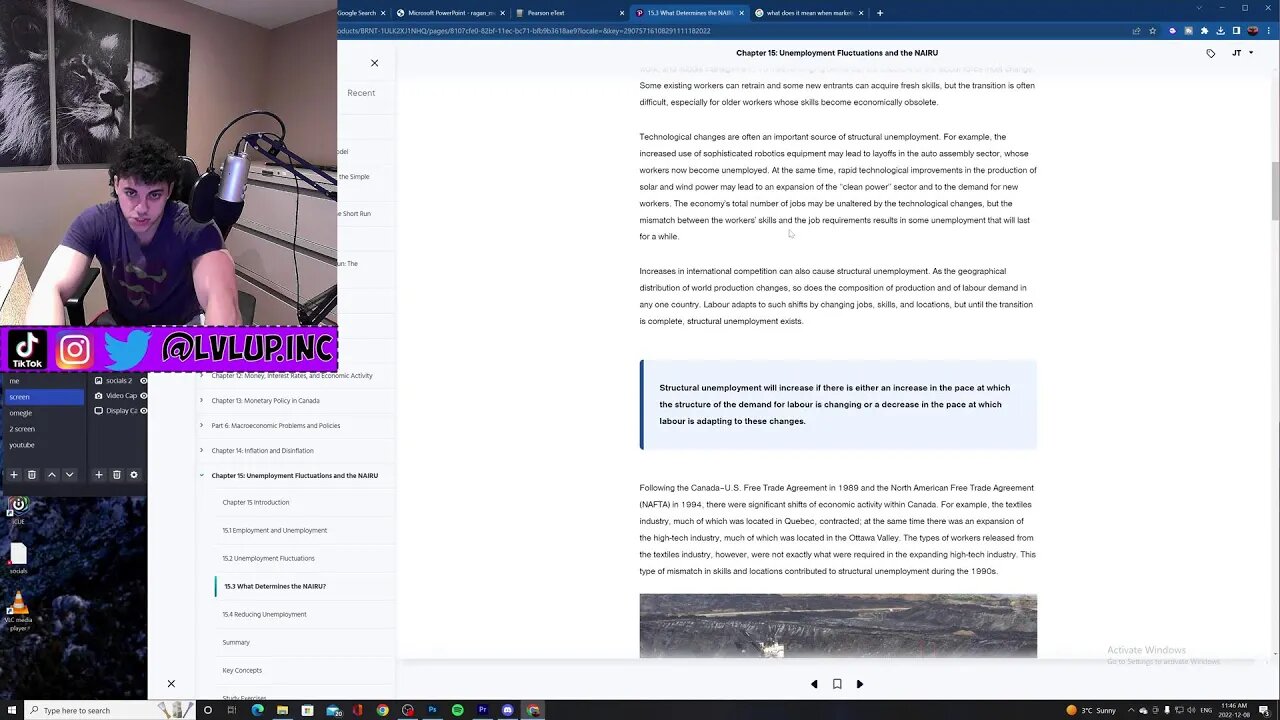Open the socials file on desktop
This screenshot has width=1280, height=720.
click(x=18, y=558)
